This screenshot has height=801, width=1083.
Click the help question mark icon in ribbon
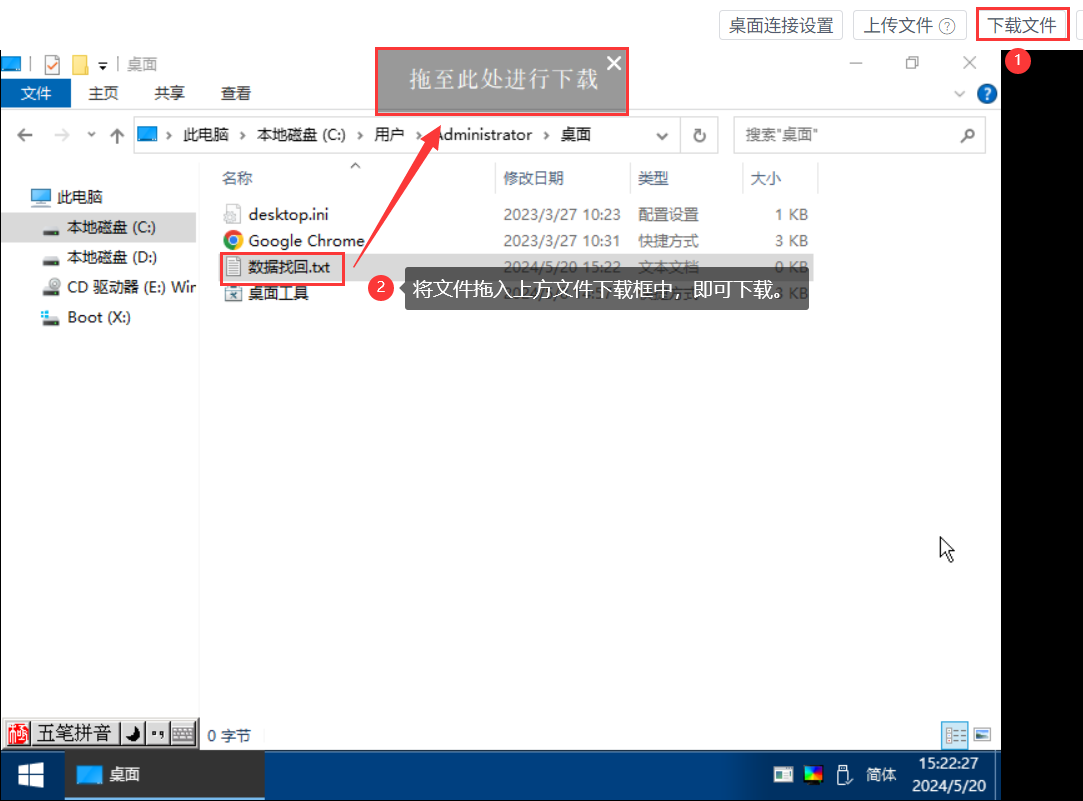(987, 94)
